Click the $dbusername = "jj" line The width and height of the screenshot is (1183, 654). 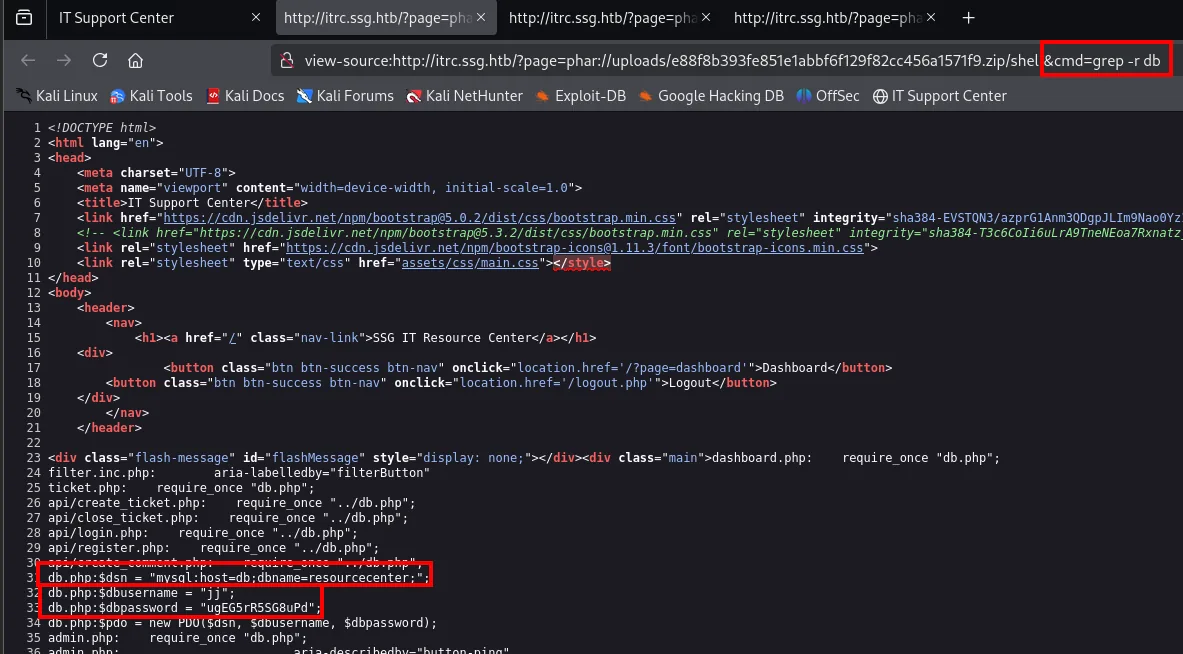click(142, 593)
